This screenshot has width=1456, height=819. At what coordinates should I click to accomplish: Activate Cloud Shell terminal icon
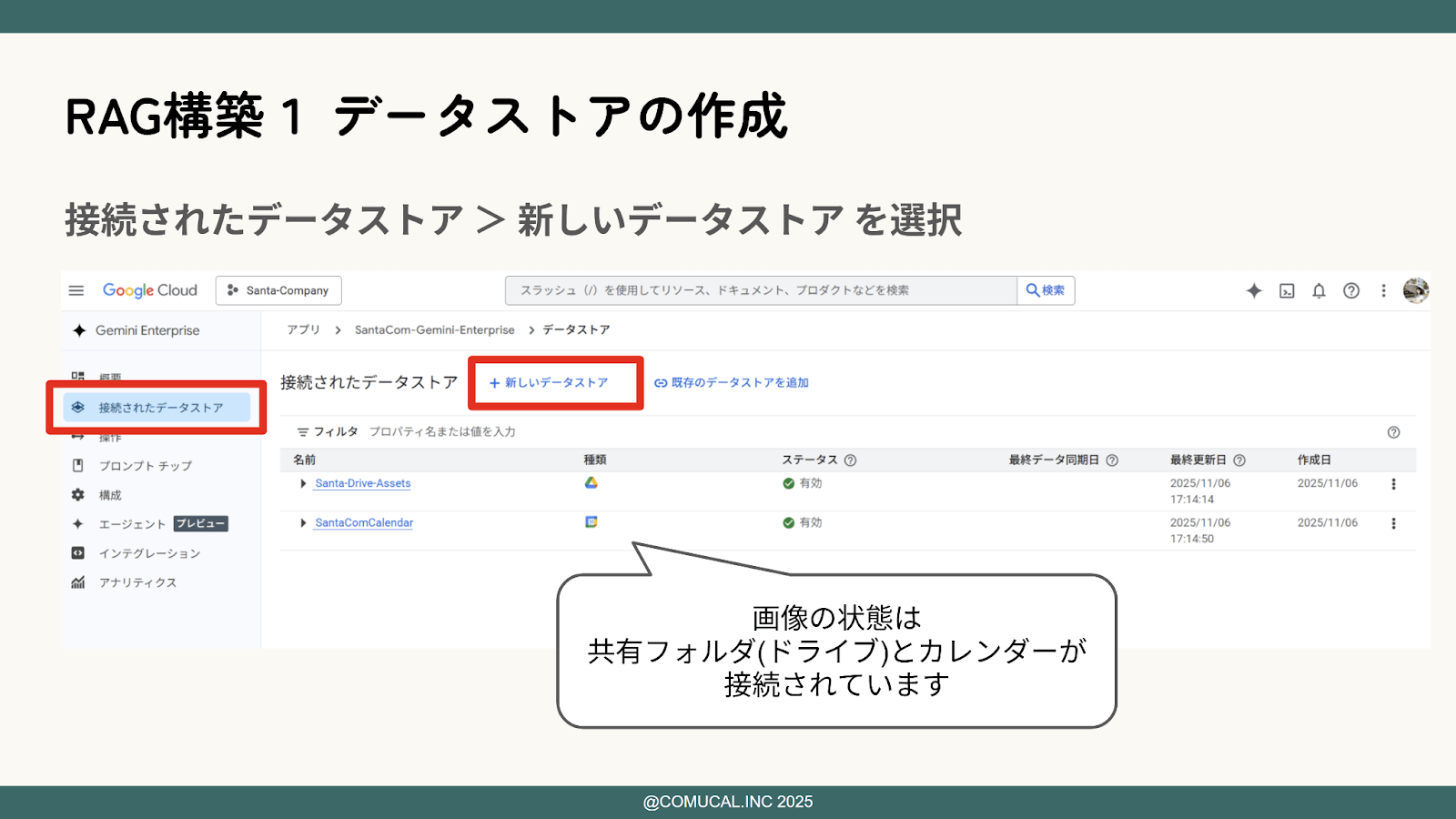pyautogui.click(x=1287, y=291)
